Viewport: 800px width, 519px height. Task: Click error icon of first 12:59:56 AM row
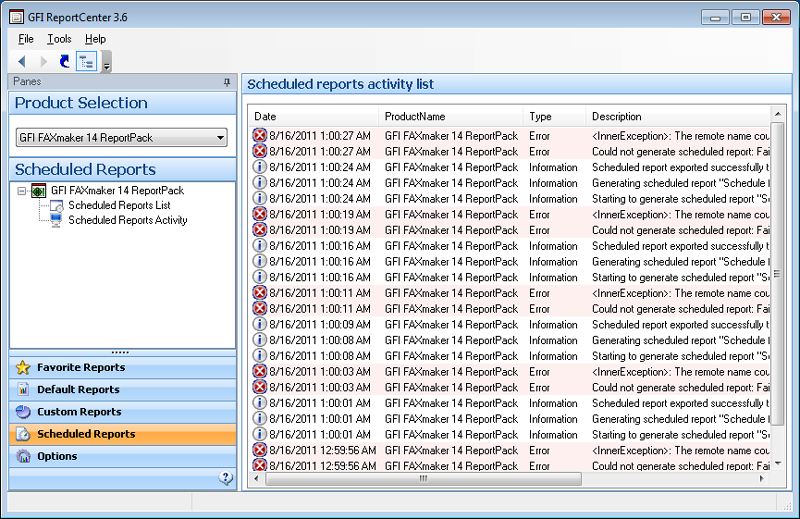pyautogui.click(x=260, y=450)
